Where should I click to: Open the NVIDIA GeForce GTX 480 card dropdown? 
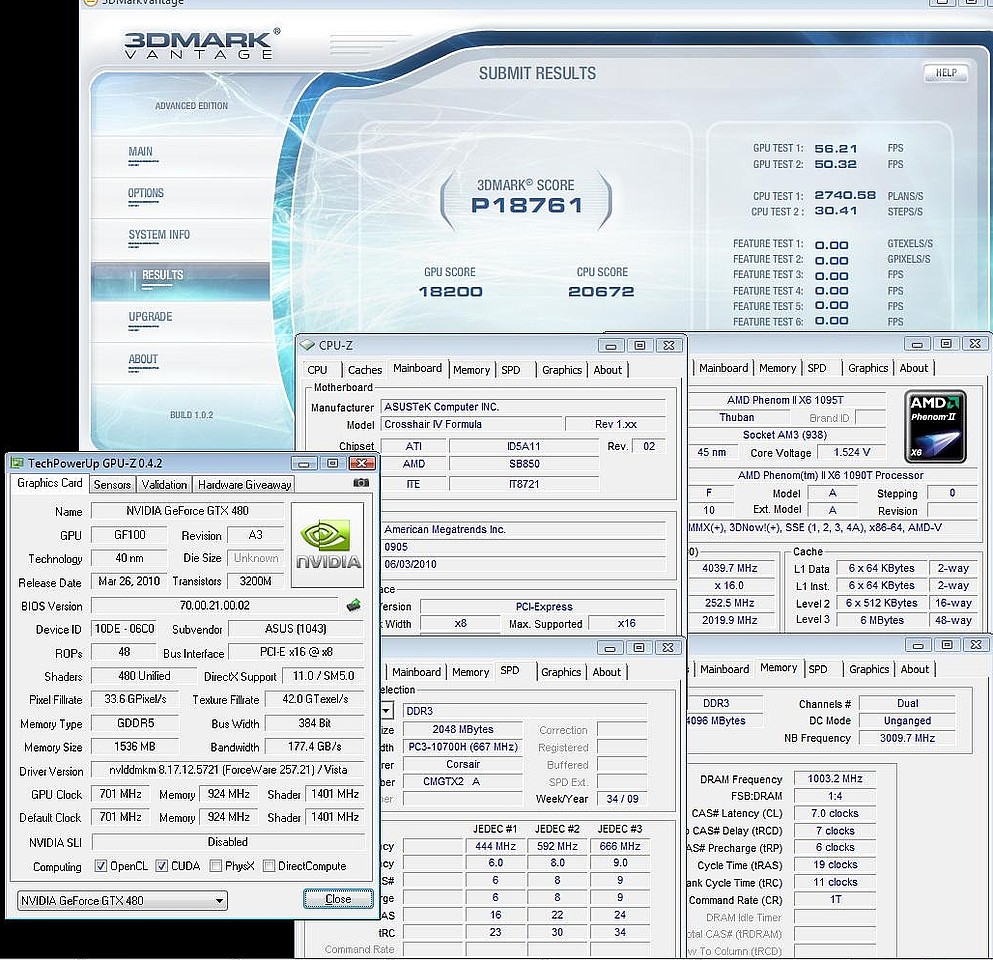pos(122,900)
